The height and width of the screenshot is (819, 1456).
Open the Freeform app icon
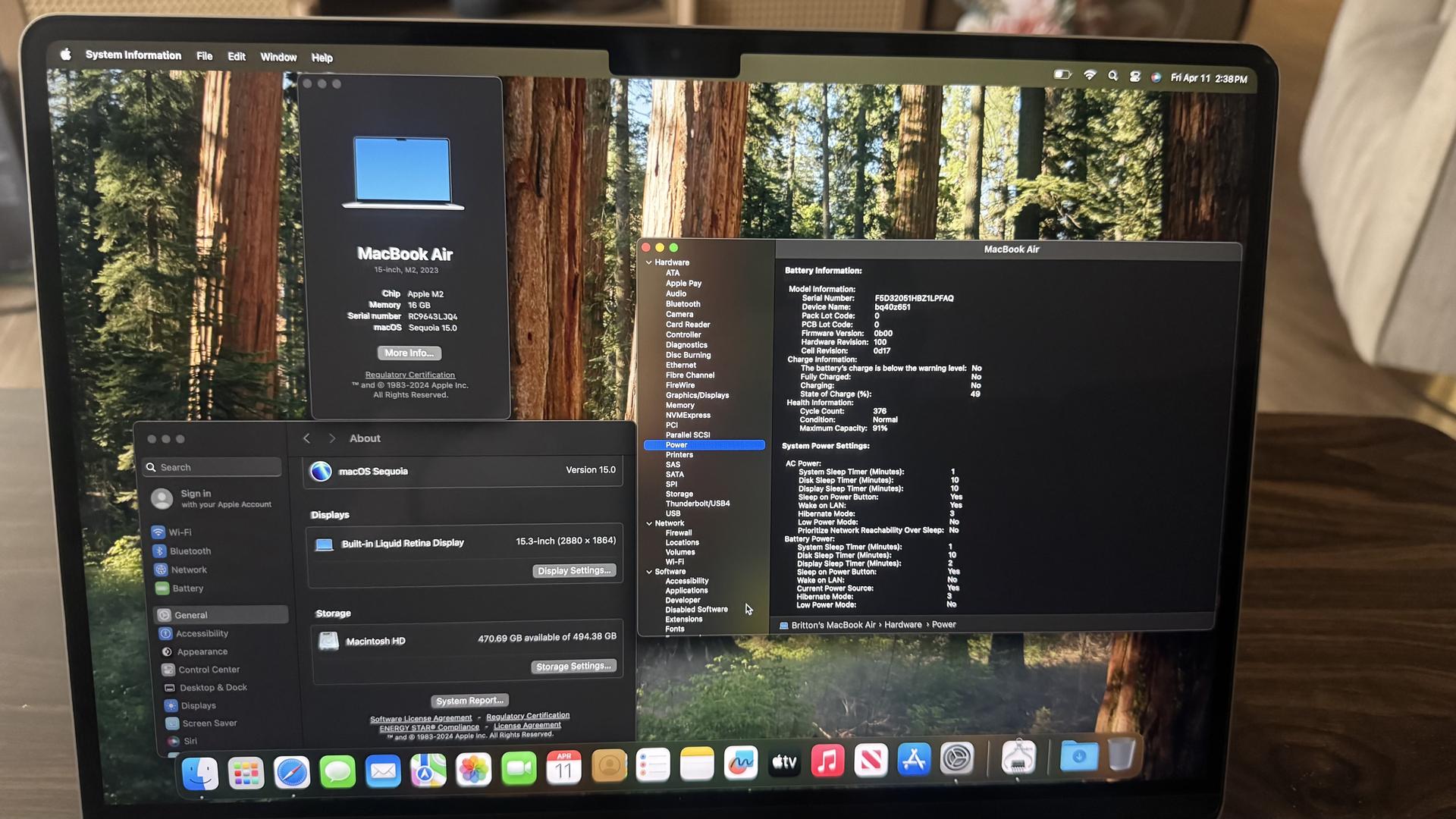[x=740, y=763]
